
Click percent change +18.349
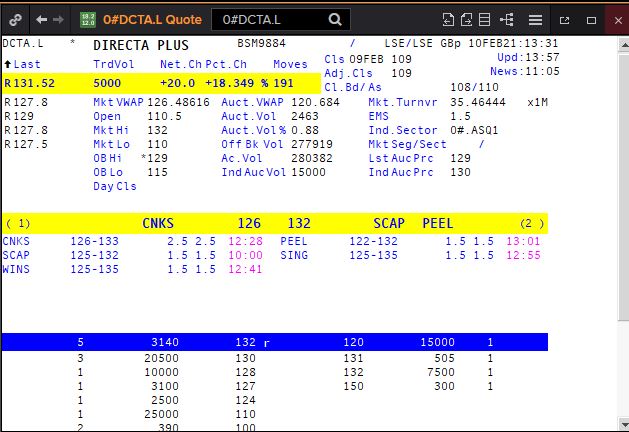pos(229,83)
